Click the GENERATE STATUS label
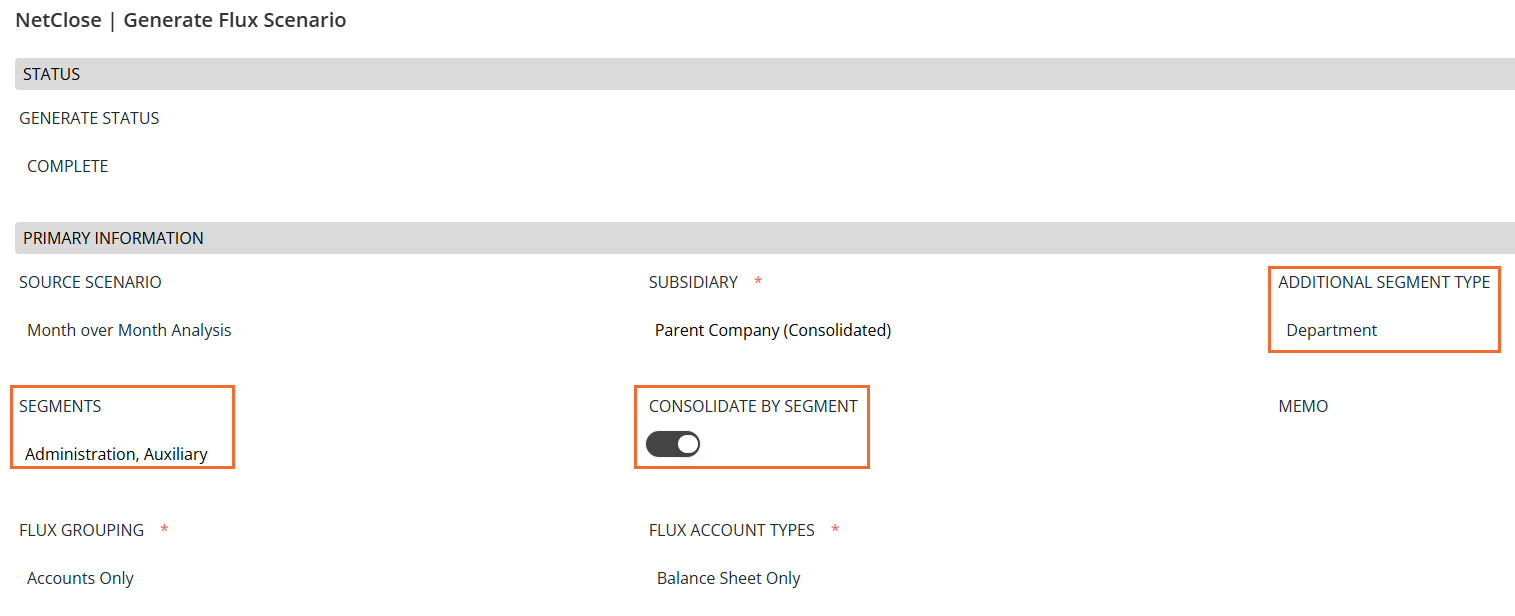This screenshot has width=1515, height=616. [89, 118]
